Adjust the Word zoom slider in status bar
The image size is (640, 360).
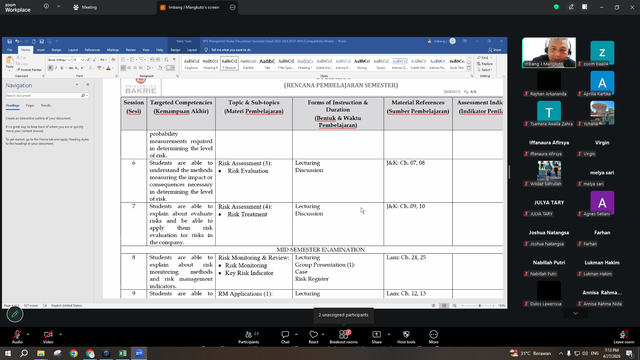[x=480, y=305]
